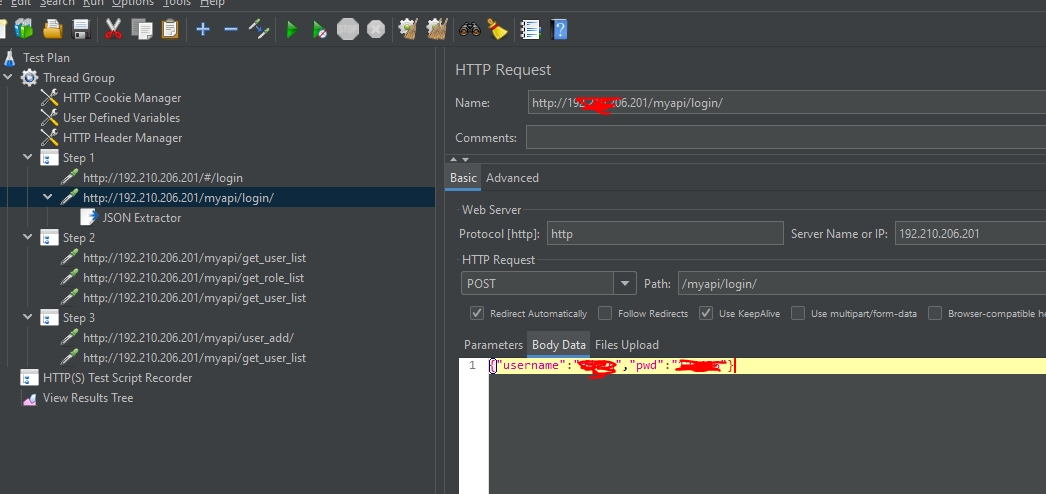
Task: Collapse the Step 1 controller
Action: click(x=28, y=158)
